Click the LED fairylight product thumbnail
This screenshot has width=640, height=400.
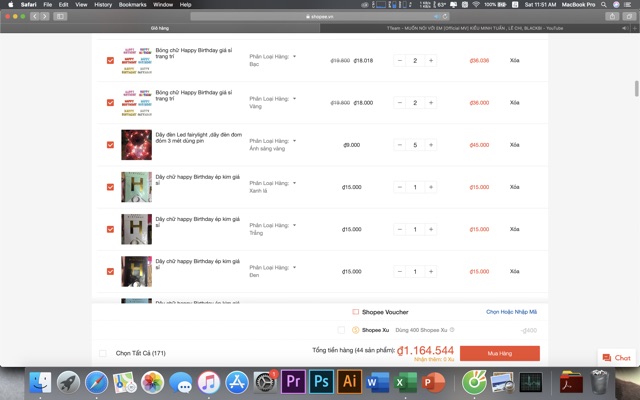tap(136, 145)
